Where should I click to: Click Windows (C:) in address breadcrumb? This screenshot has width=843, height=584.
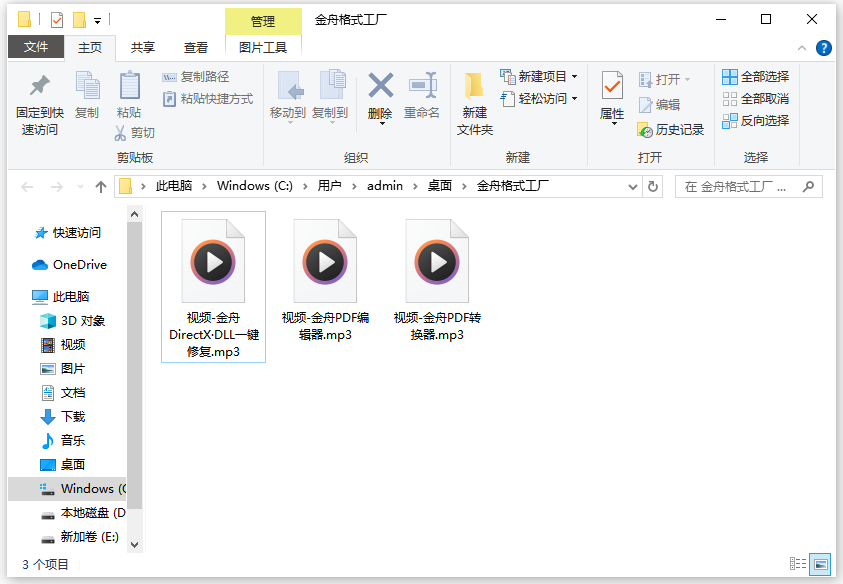point(255,186)
